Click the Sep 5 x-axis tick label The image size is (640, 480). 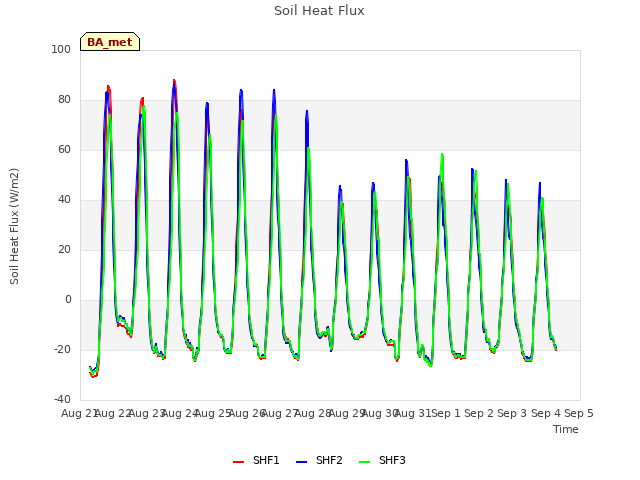point(579,413)
